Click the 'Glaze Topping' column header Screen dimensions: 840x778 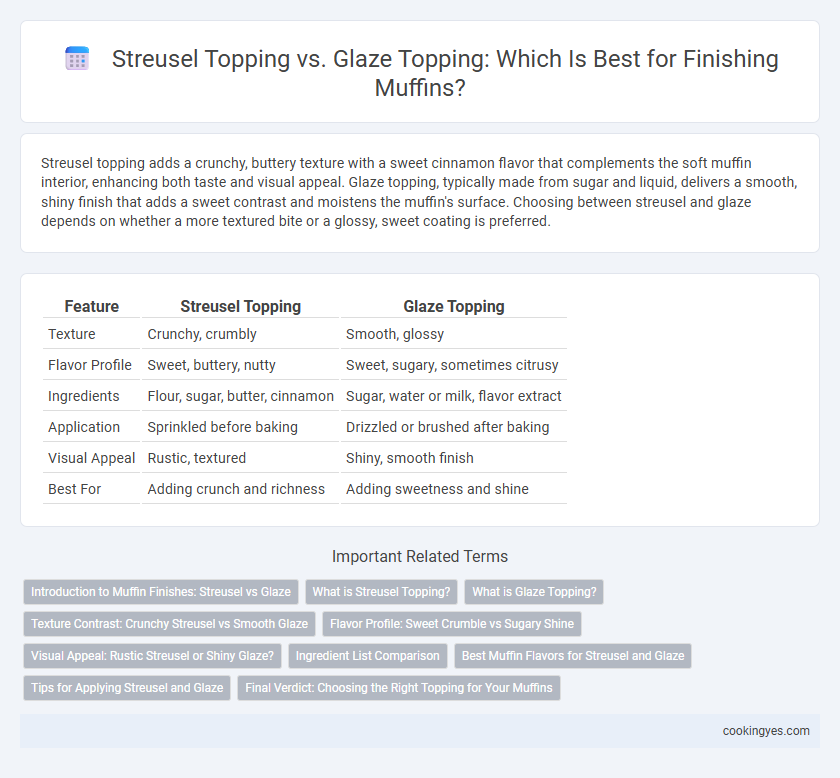pos(454,306)
